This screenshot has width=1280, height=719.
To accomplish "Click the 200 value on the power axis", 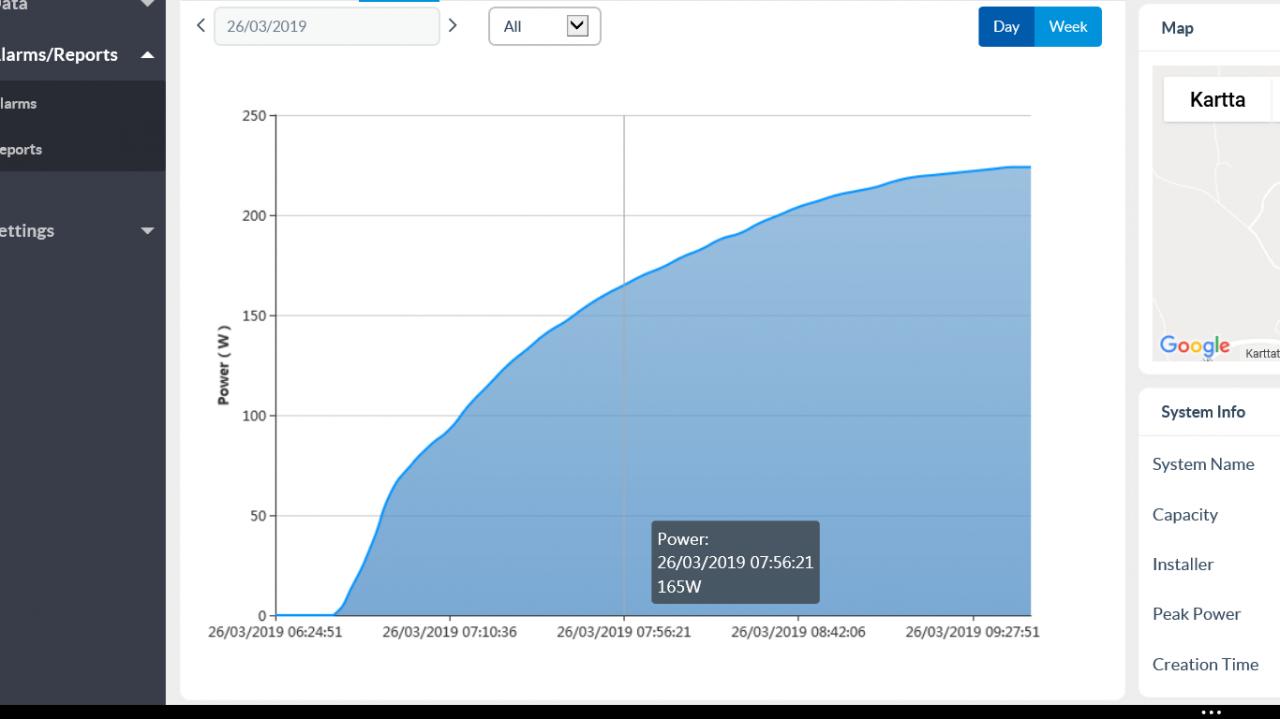I will [254, 216].
